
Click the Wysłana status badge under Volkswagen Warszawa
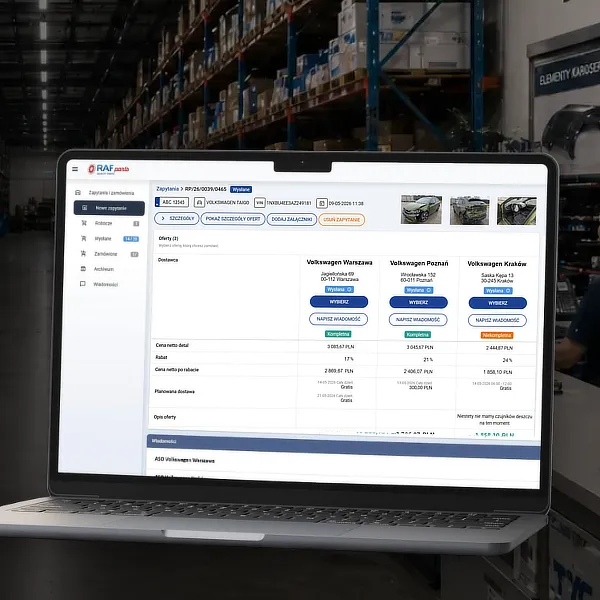tap(339, 289)
